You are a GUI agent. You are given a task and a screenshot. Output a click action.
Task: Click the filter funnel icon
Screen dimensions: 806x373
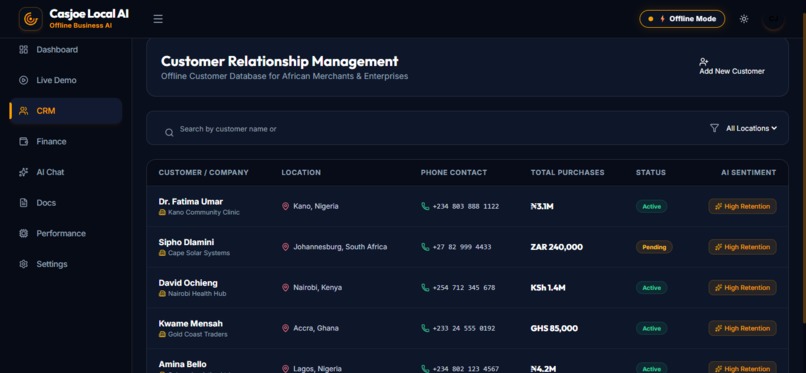click(714, 128)
